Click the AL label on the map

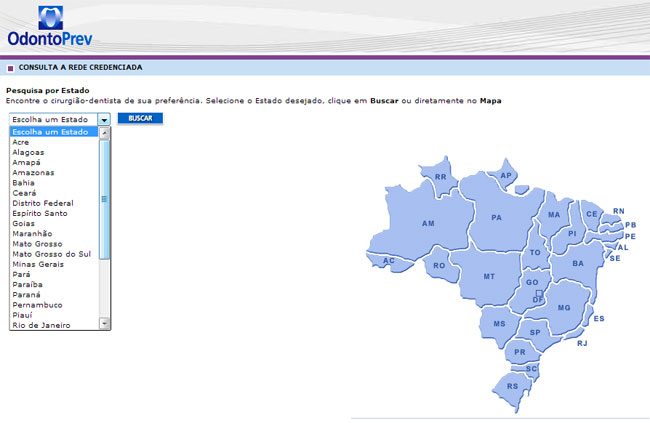[x=623, y=248]
